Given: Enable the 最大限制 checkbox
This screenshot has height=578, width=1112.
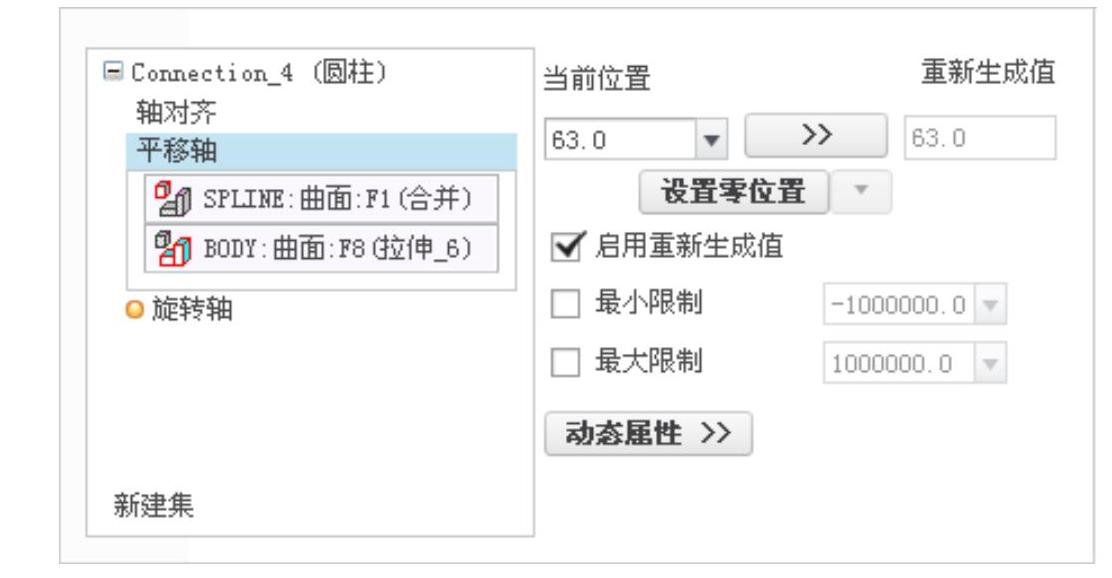Looking at the screenshot, I should (565, 362).
